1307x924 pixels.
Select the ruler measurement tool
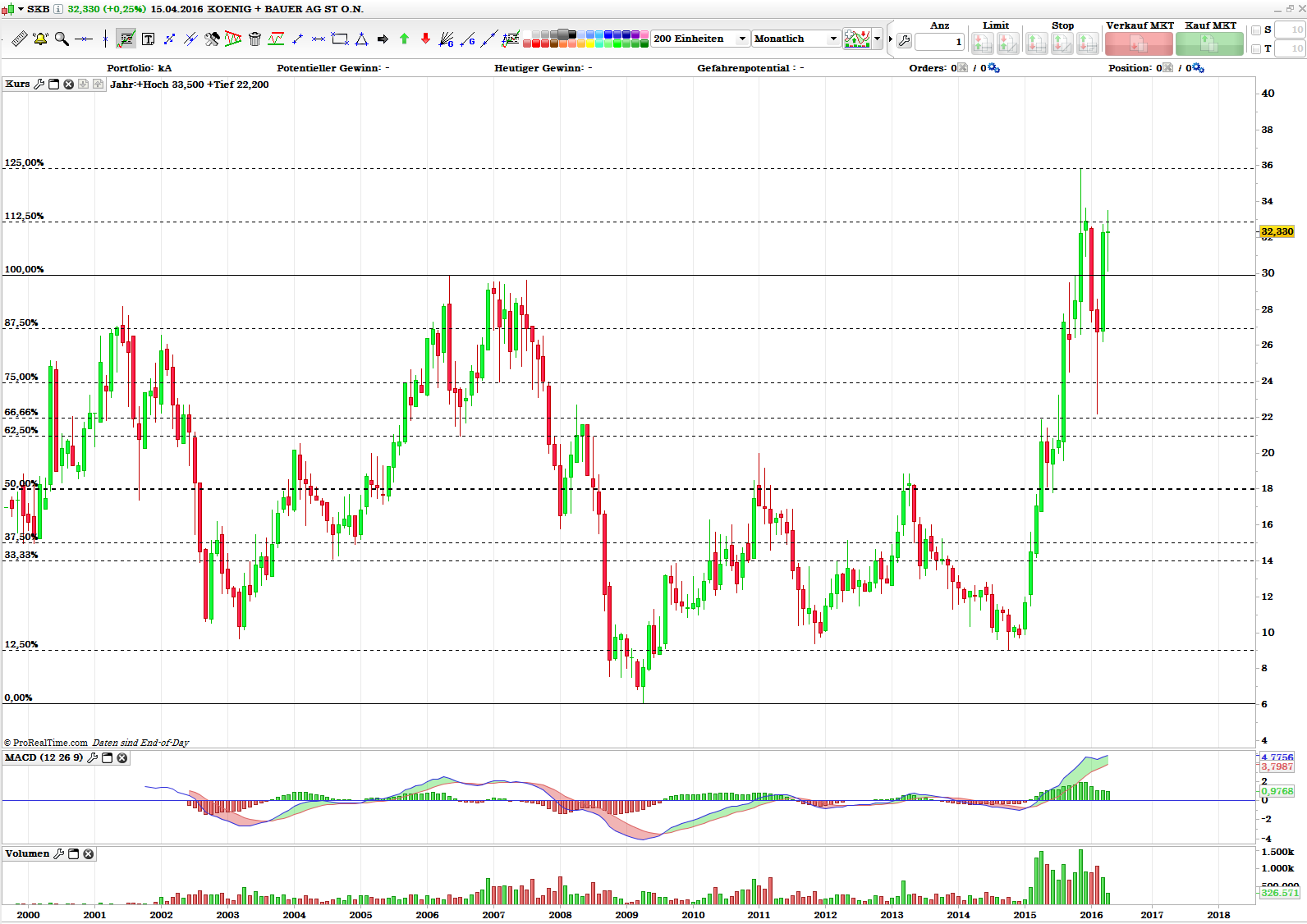click(x=19, y=39)
